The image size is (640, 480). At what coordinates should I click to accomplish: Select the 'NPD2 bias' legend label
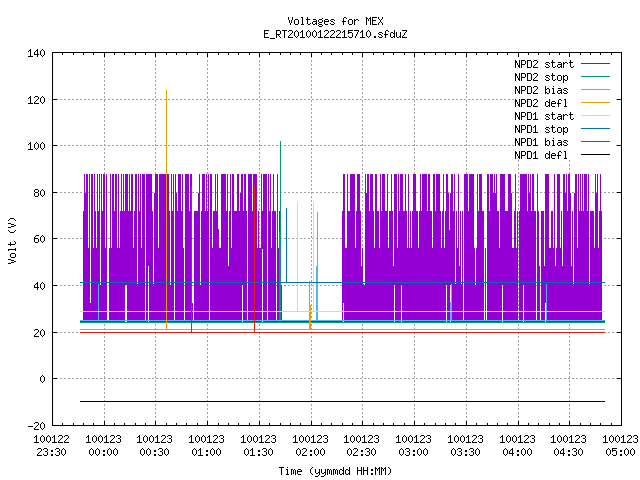click(541, 90)
